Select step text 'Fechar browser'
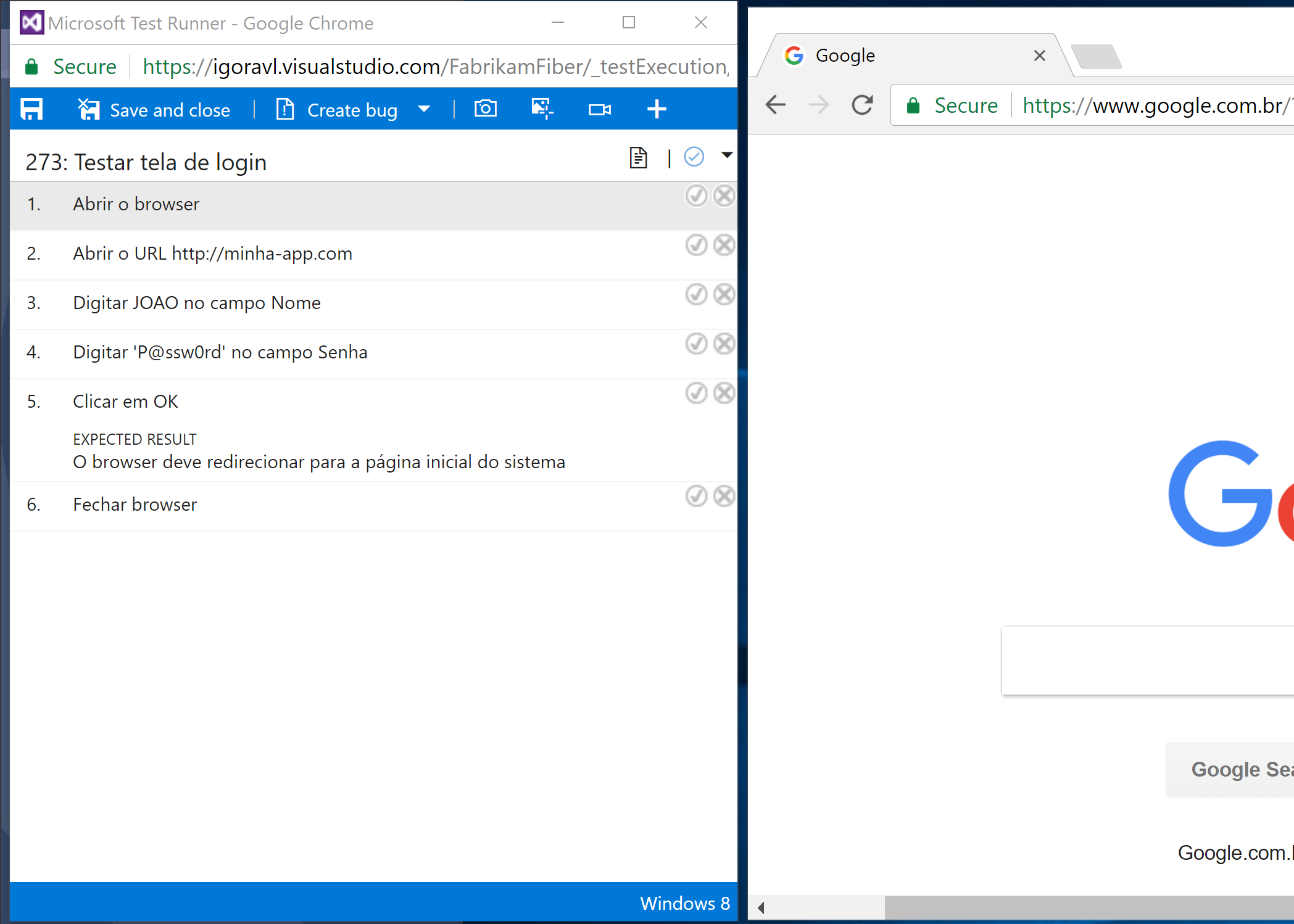Screen dimensions: 1294x924 pos(135,505)
